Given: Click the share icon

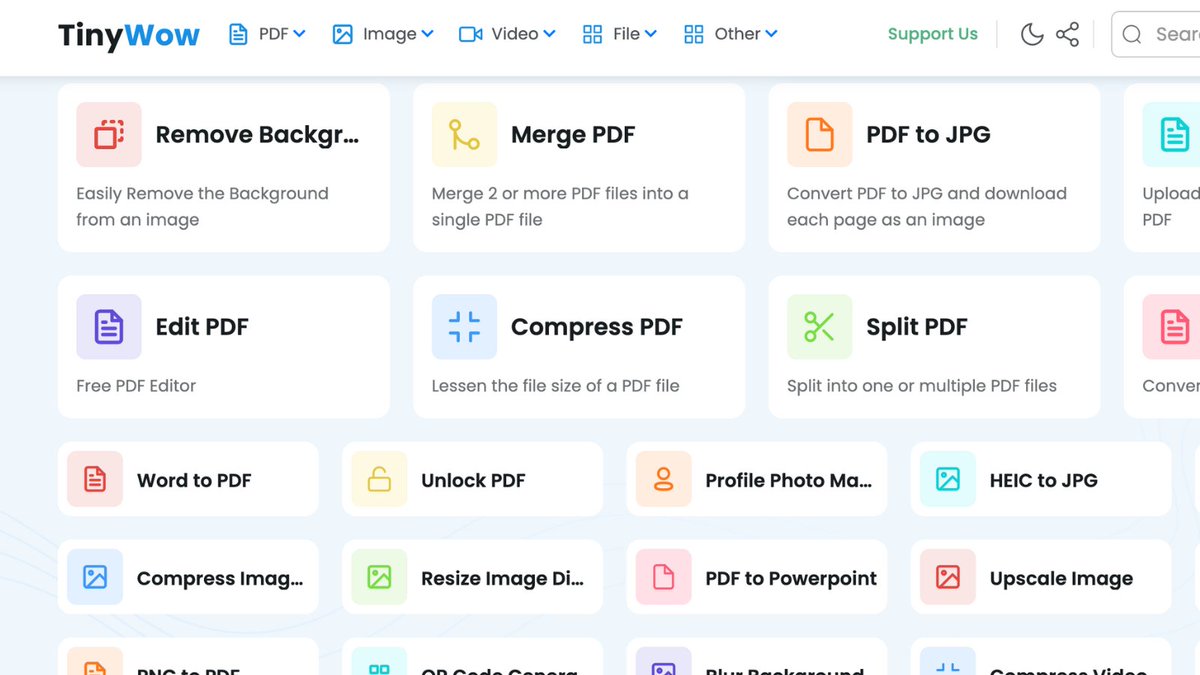Looking at the screenshot, I should click(x=1068, y=35).
